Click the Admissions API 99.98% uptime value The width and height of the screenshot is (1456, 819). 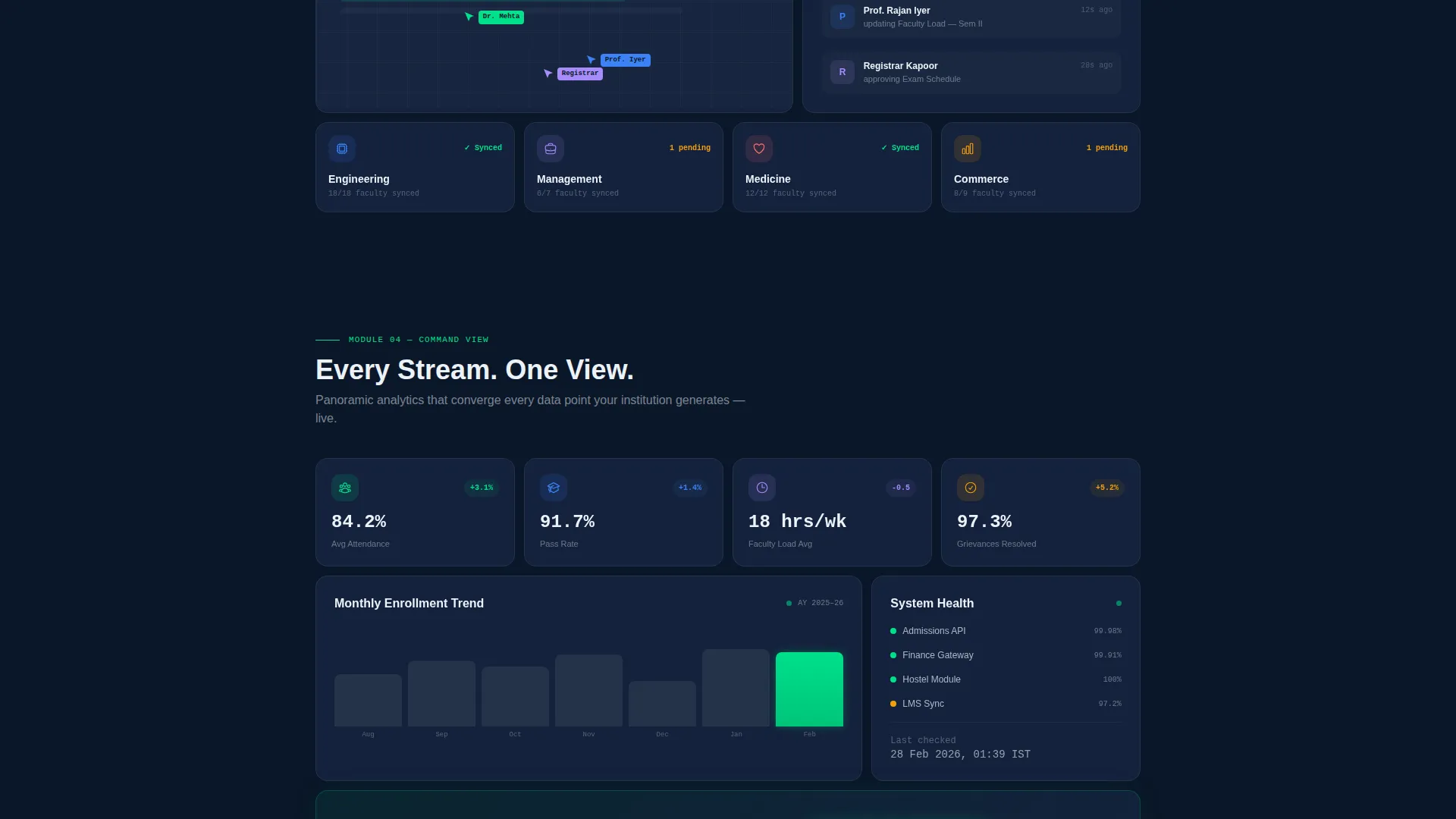pyautogui.click(x=1107, y=631)
